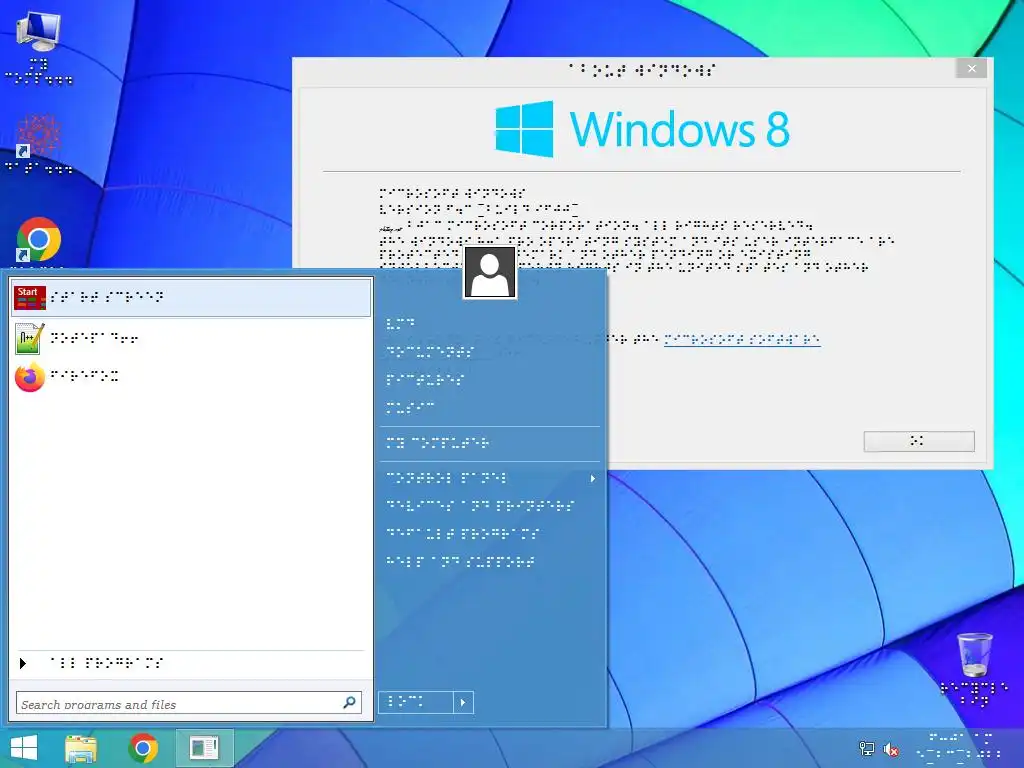The height and width of the screenshot is (768, 1024).
Task: Open Default Programs in Start menu
Action: (x=490, y=534)
